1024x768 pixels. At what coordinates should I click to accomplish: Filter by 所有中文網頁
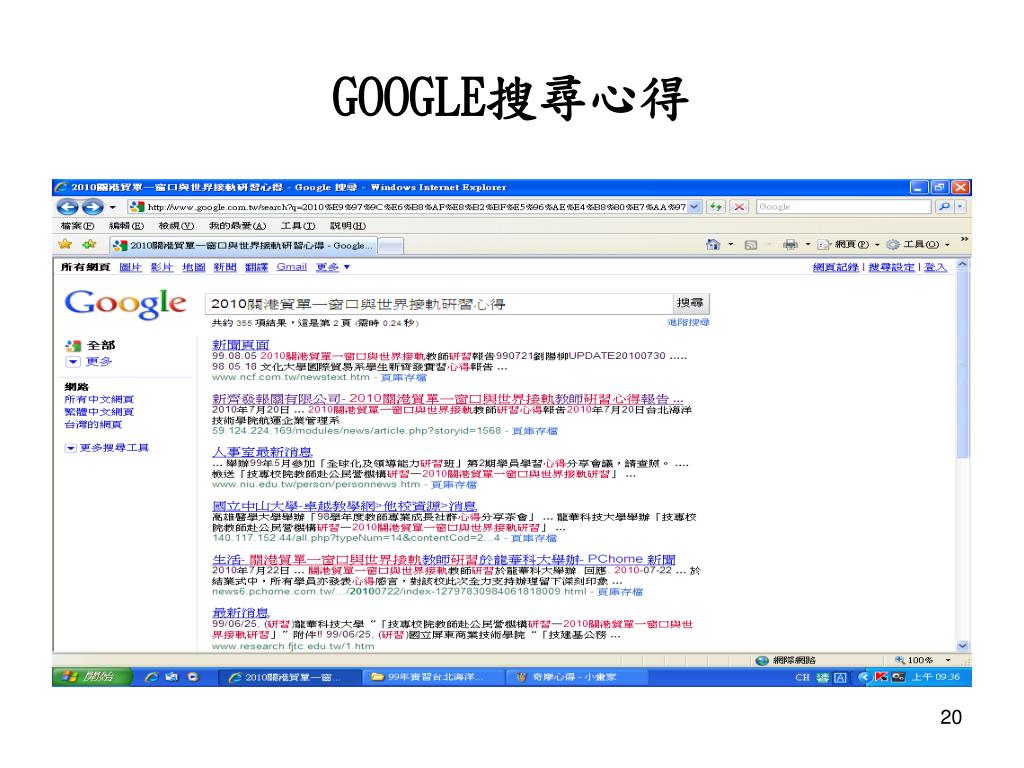[99, 400]
